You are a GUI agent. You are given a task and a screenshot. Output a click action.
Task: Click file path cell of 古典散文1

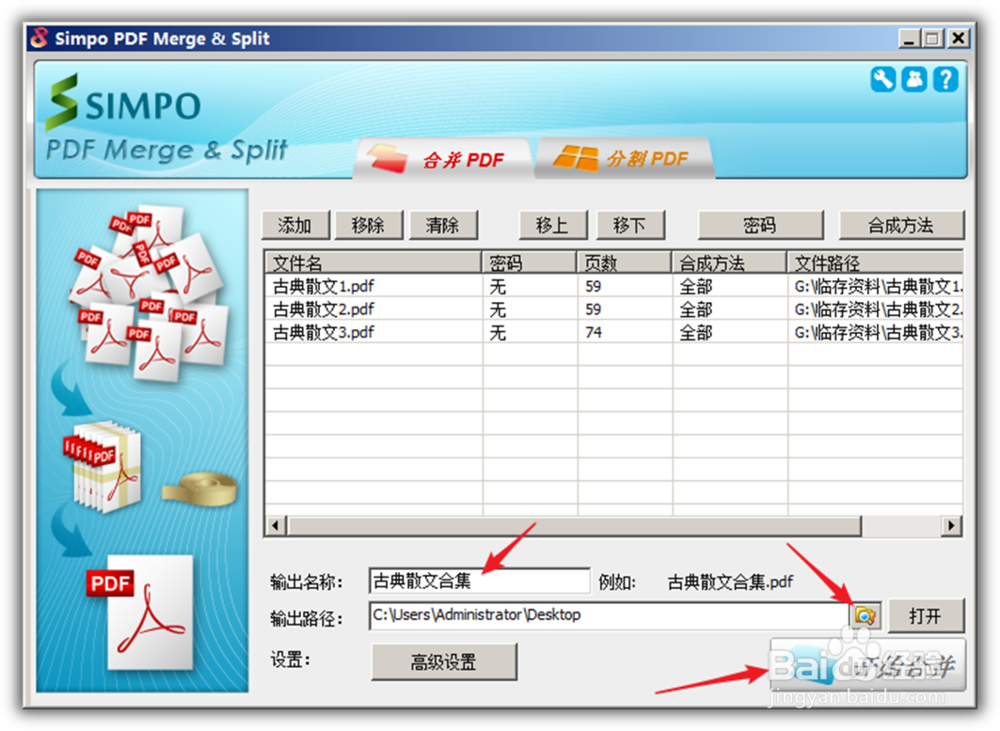tap(878, 286)
